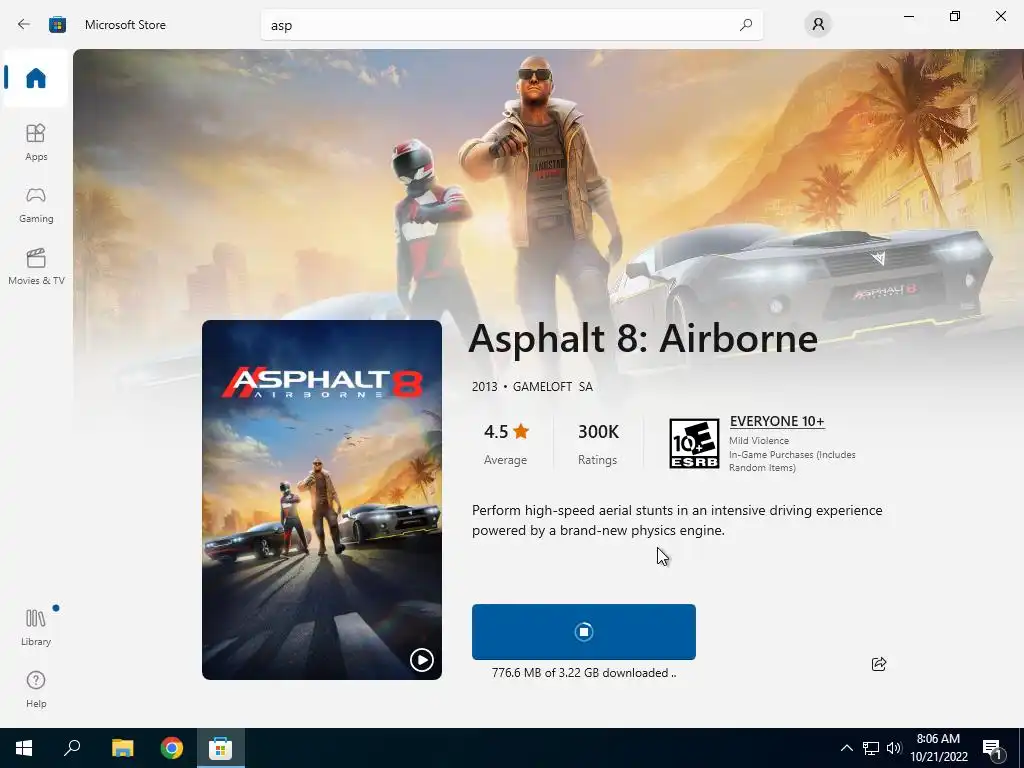Click the Microsoft Store logo icon
The width and height of the screenshot is (1024, 768).
(x=57, y=25)
